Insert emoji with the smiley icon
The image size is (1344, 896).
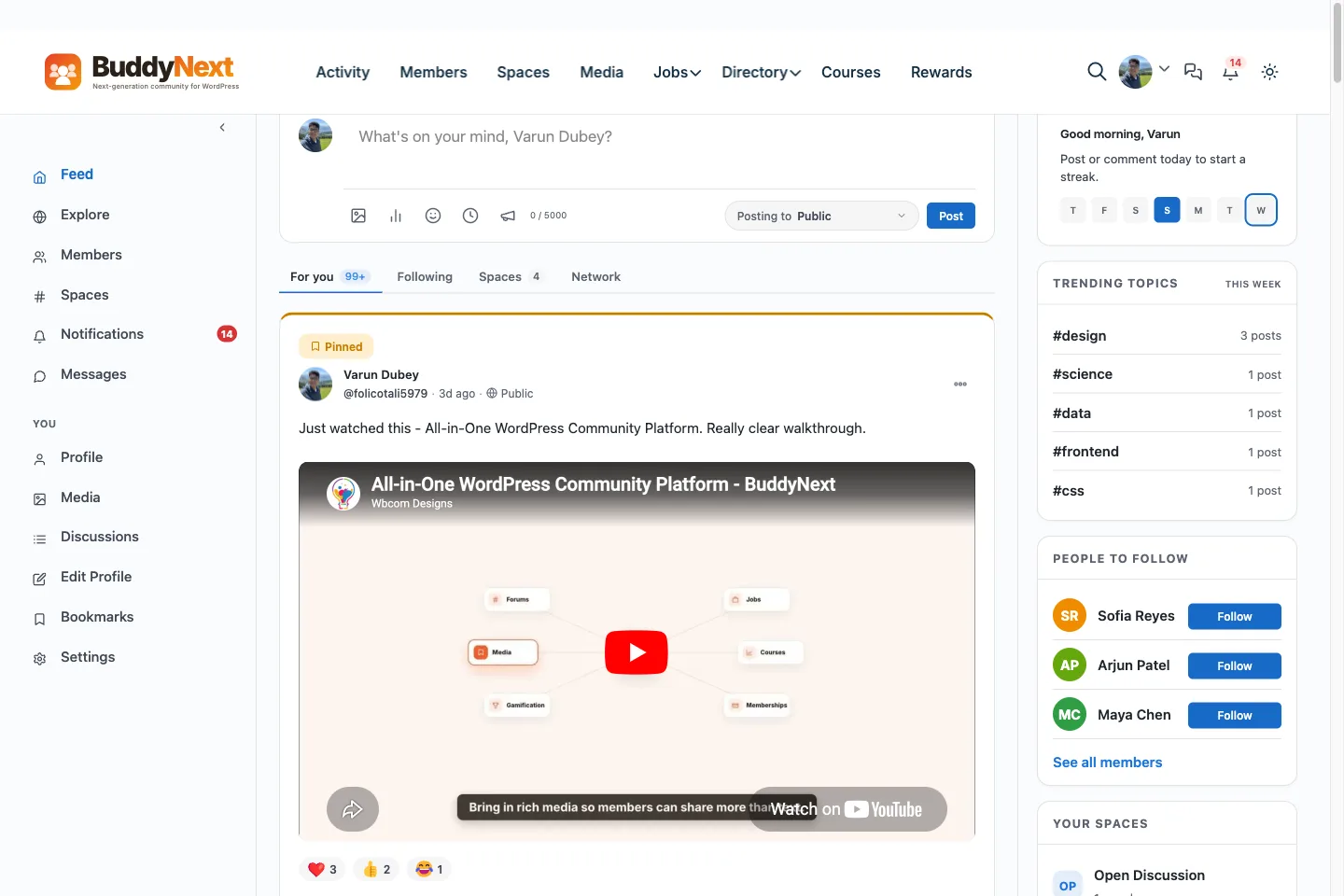pyautogui.click(x=433, y=216)
